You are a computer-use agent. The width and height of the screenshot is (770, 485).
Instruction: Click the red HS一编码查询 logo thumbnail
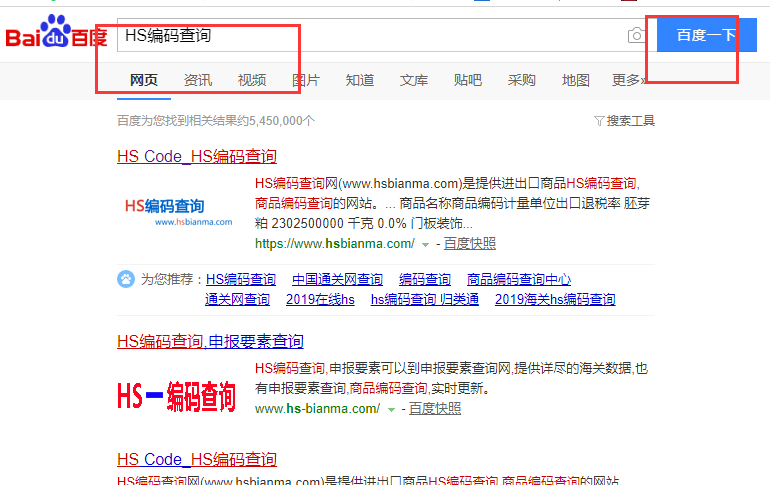[x=177, y=396]
